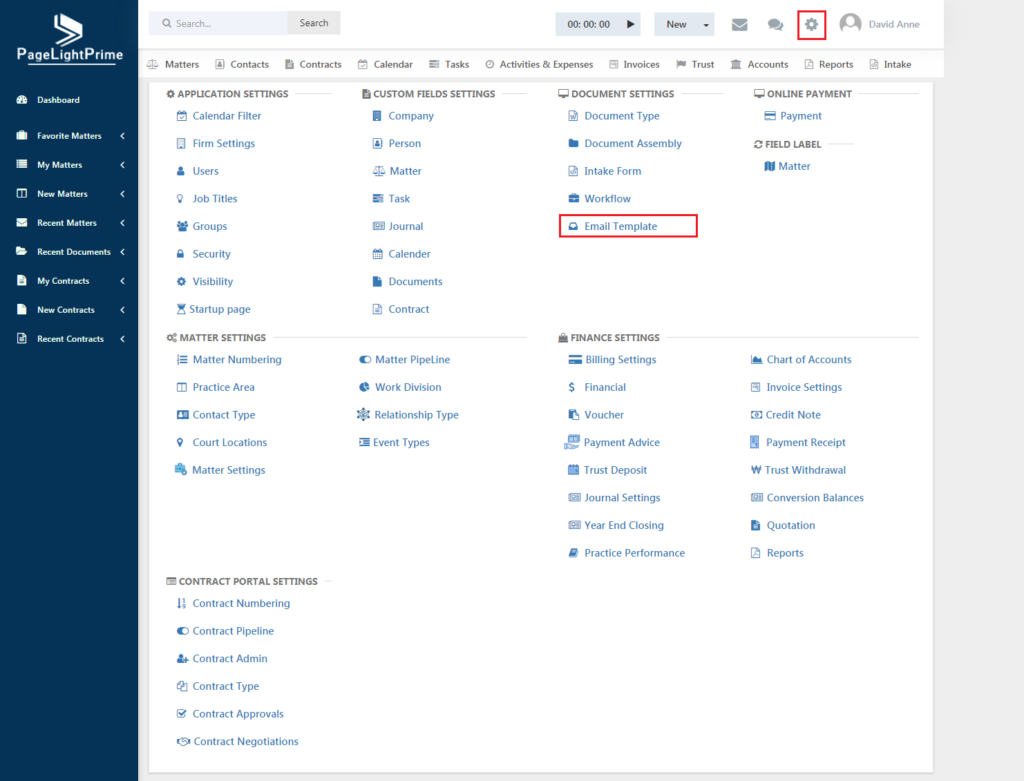Click the Email Template inbox icon
Viewport: 1024px width, 781px height.
573,226
